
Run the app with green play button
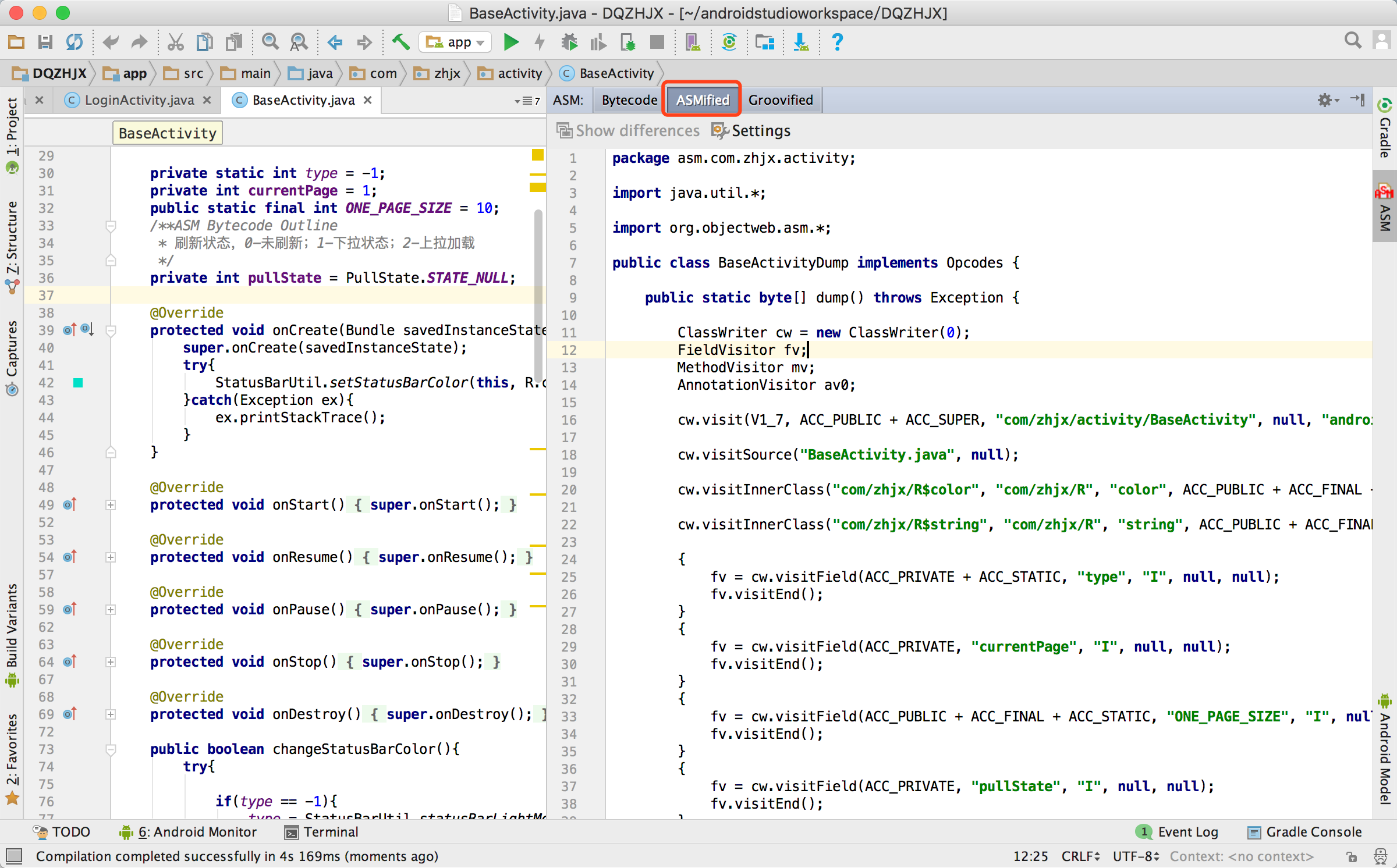click(511, 42)
